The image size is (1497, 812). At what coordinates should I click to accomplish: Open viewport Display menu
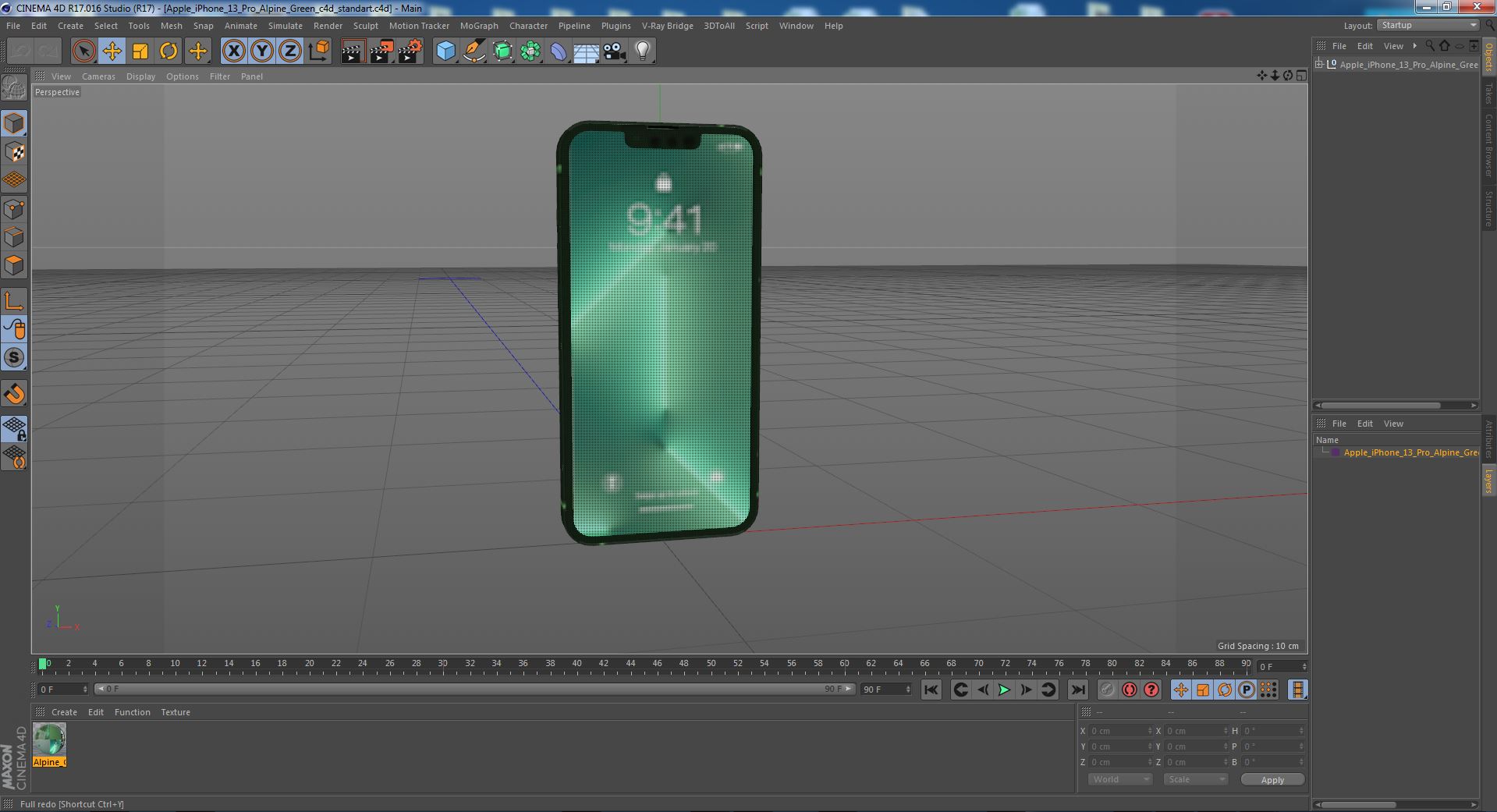tap(140, 76)
